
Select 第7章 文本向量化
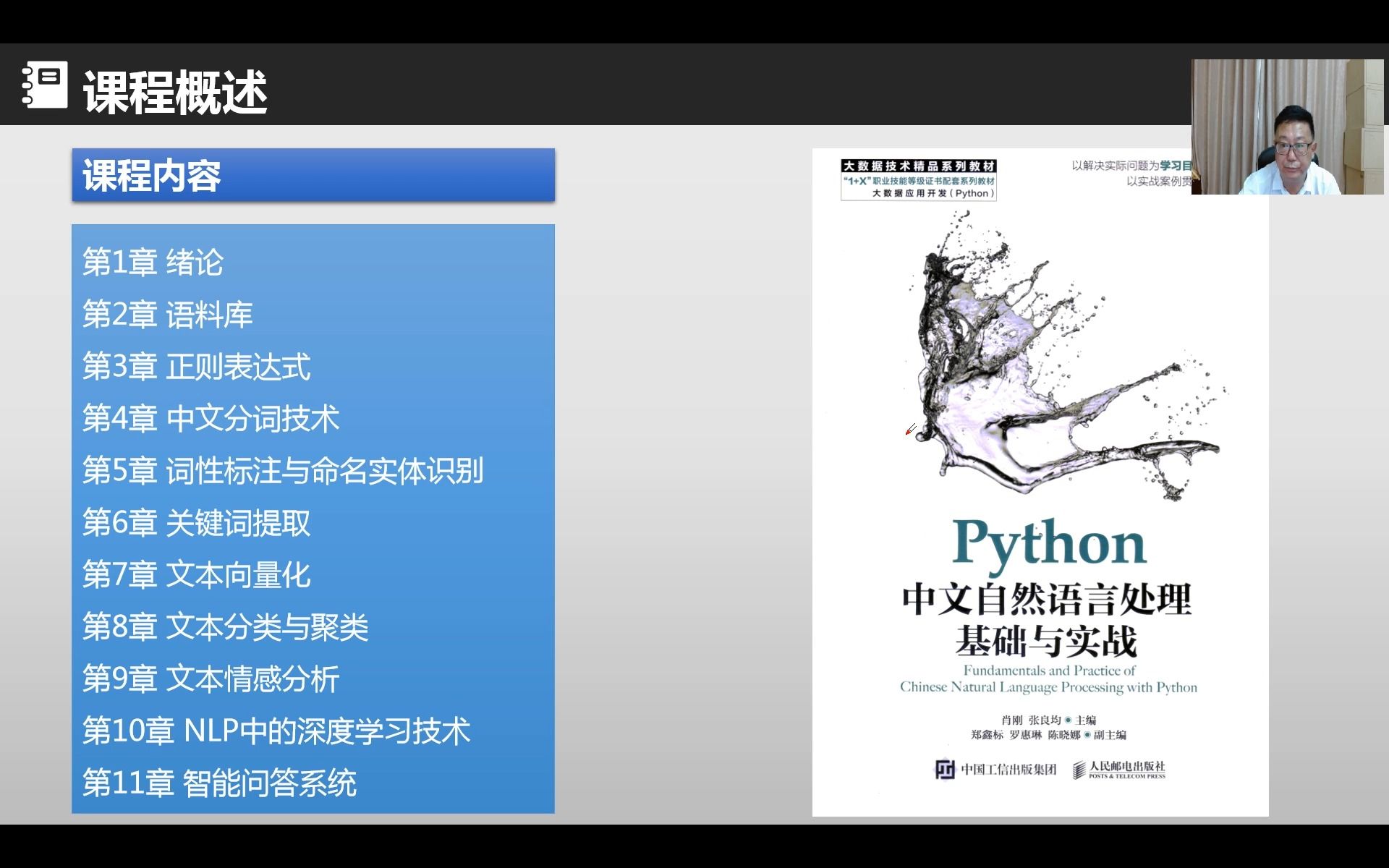(196, 574)
